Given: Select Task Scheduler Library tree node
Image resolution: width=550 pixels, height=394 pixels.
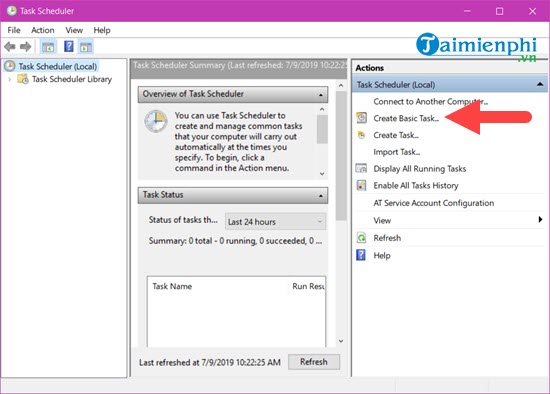Looking at the screenshot, I should click(72, 79).
